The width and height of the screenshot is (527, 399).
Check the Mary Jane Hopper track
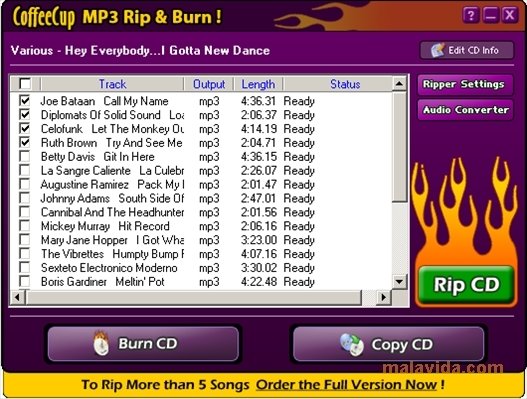(x=25, y=240)
